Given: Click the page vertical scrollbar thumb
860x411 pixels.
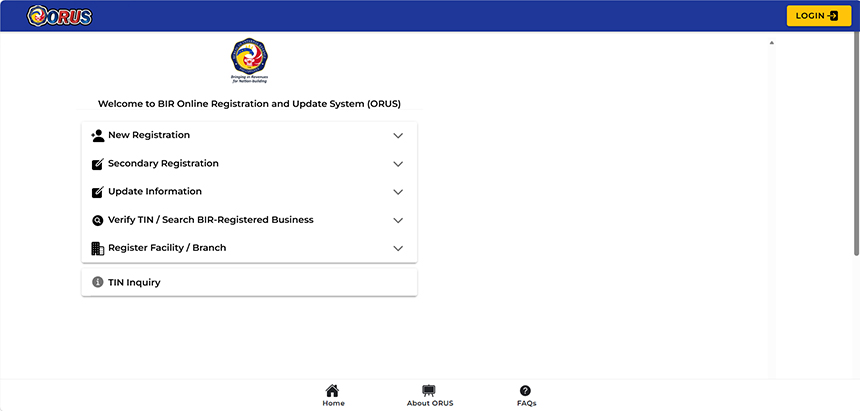Looking at the screenshot, I should pos(857,144).
